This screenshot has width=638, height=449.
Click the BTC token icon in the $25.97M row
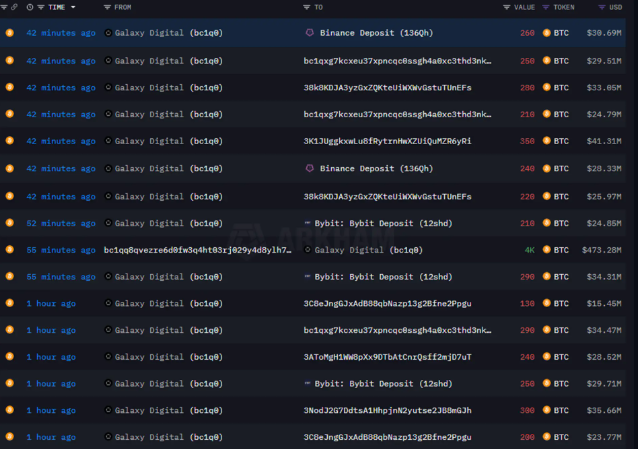click(x=547, y=196)
